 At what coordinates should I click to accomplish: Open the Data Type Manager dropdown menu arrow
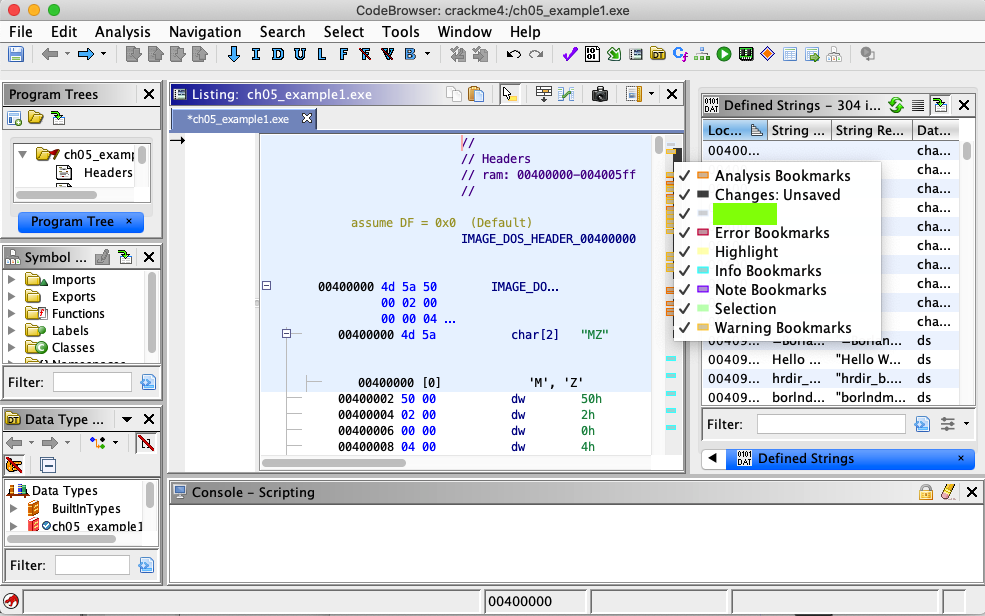127,420
